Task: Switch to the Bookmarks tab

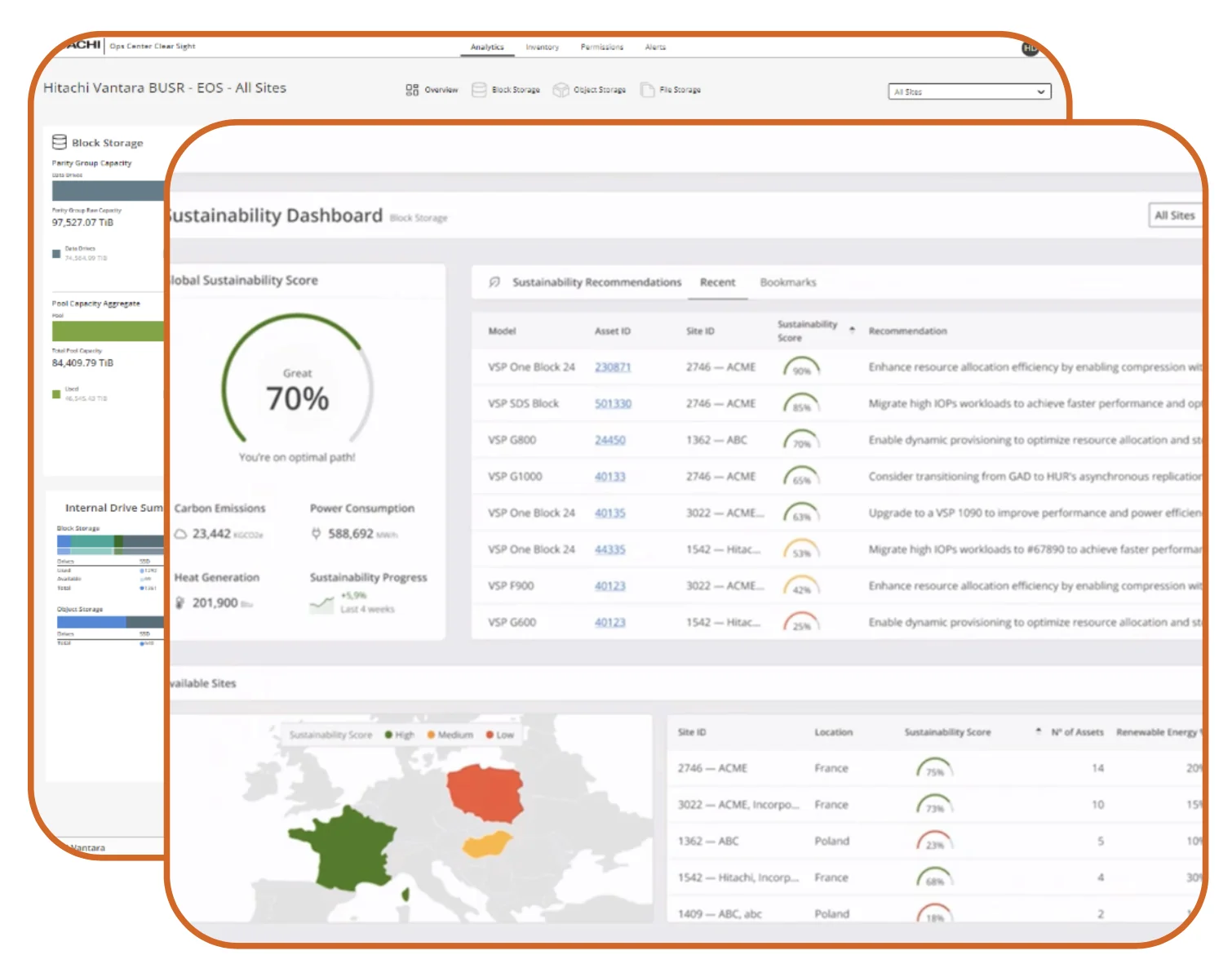Action: coord(787,282)
